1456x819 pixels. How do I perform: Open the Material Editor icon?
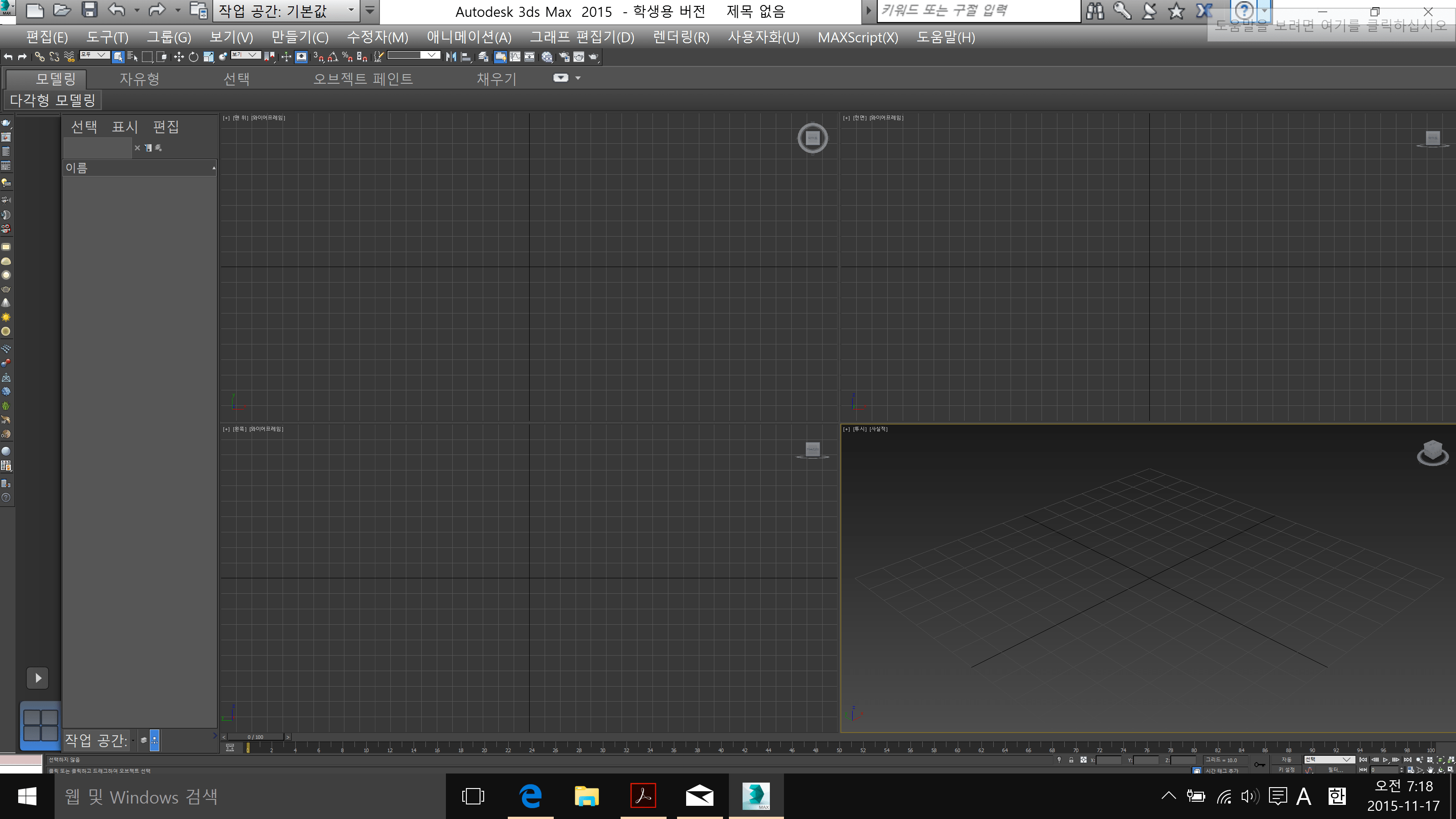(x=546, y=56)
